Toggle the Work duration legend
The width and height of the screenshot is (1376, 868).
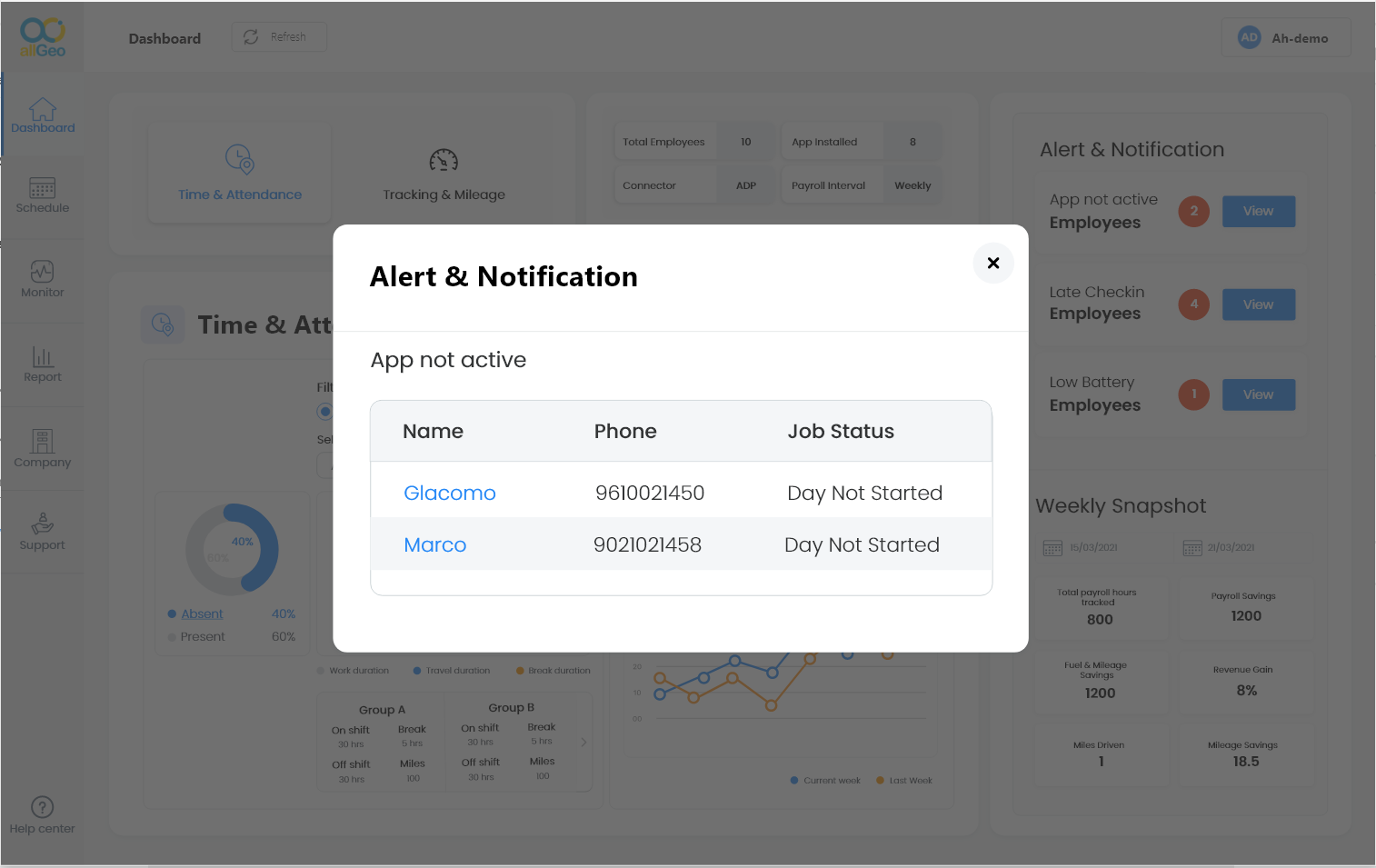tap(353, 671)
